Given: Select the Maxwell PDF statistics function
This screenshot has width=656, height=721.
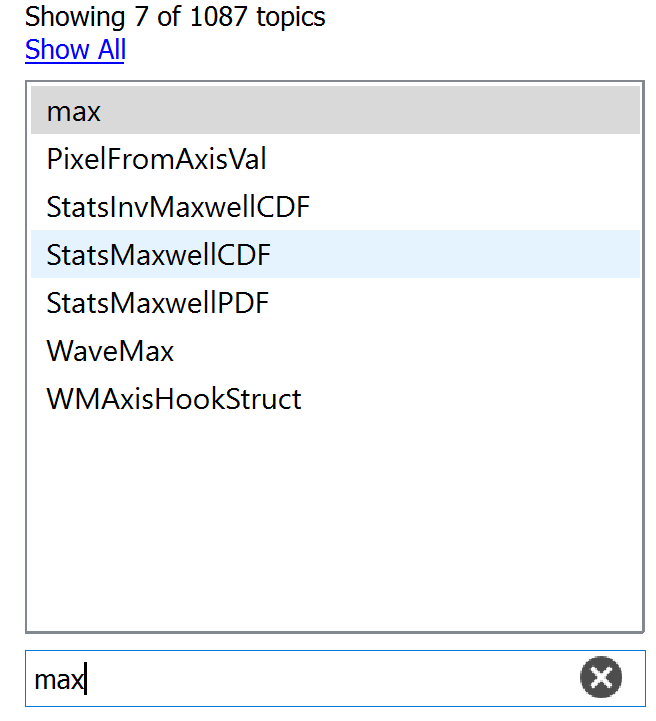Looking at the screenshot, I should [335, 303].
